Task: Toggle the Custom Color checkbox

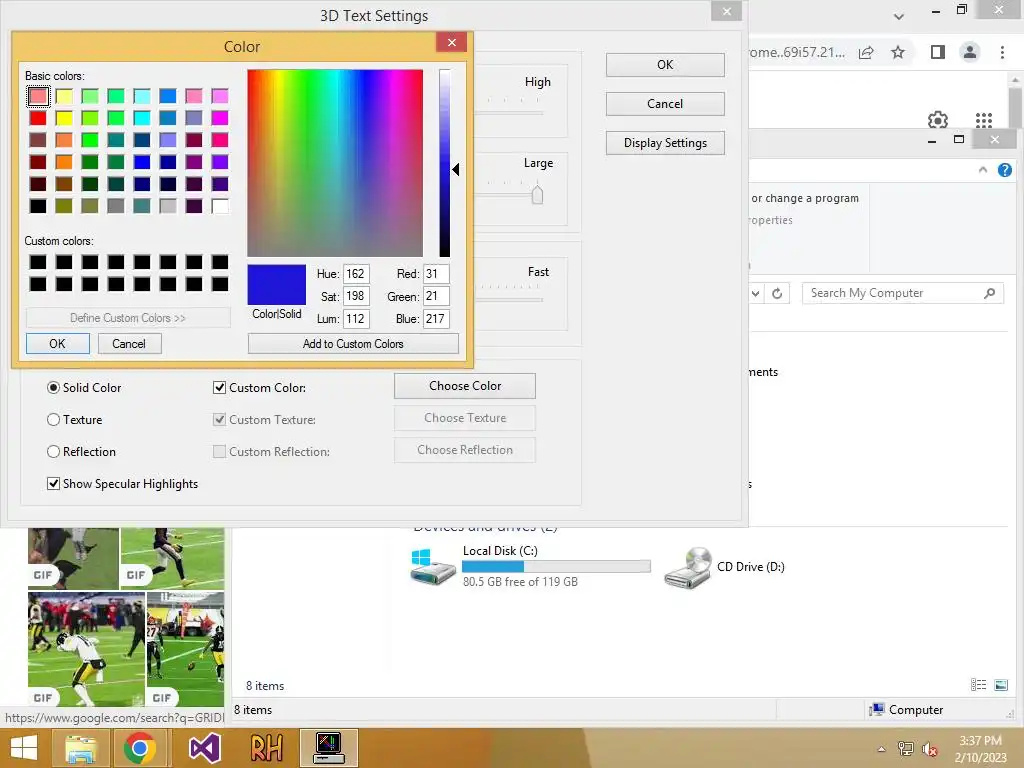Action: 219,387
